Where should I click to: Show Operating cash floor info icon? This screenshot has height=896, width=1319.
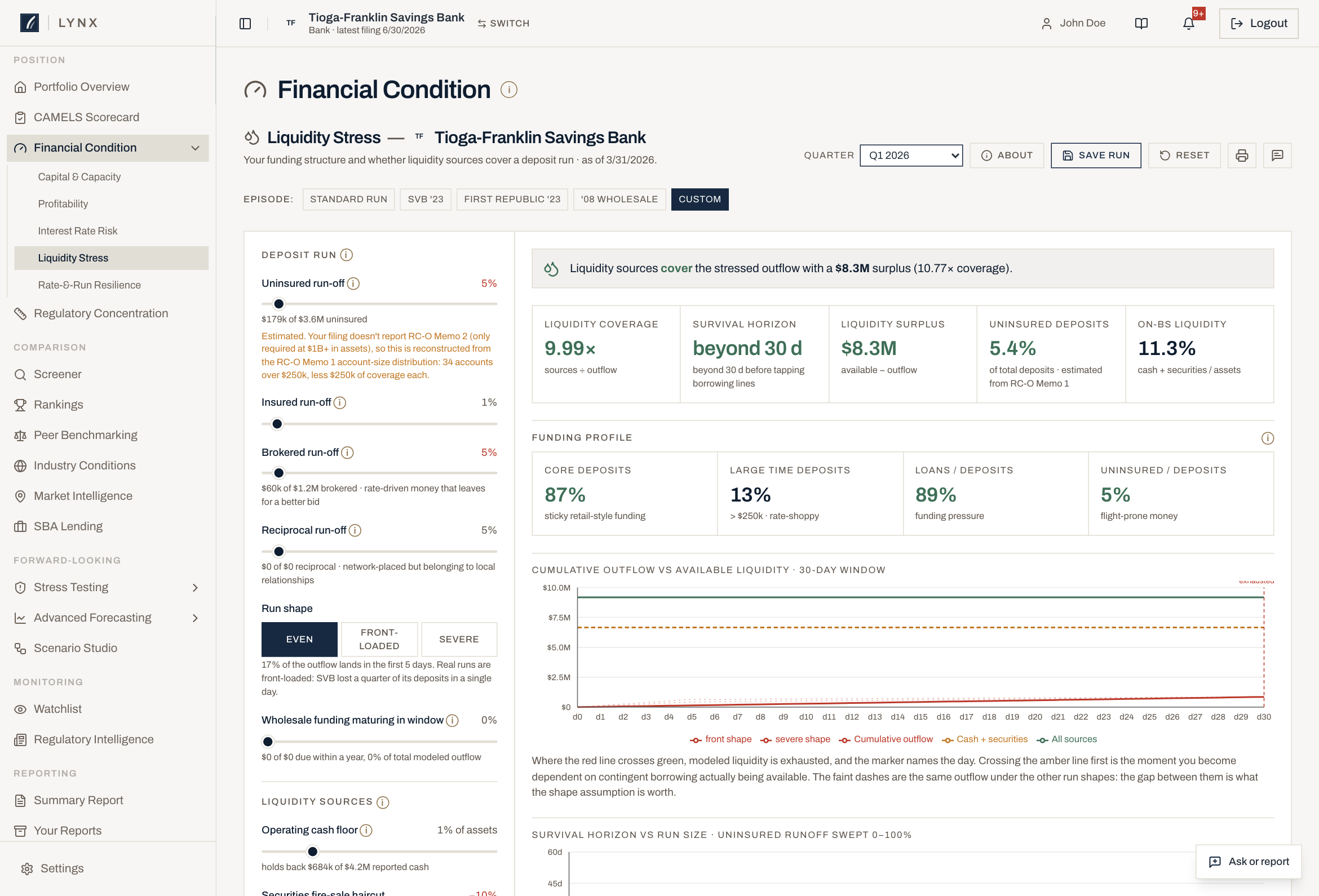coord(366,830)
